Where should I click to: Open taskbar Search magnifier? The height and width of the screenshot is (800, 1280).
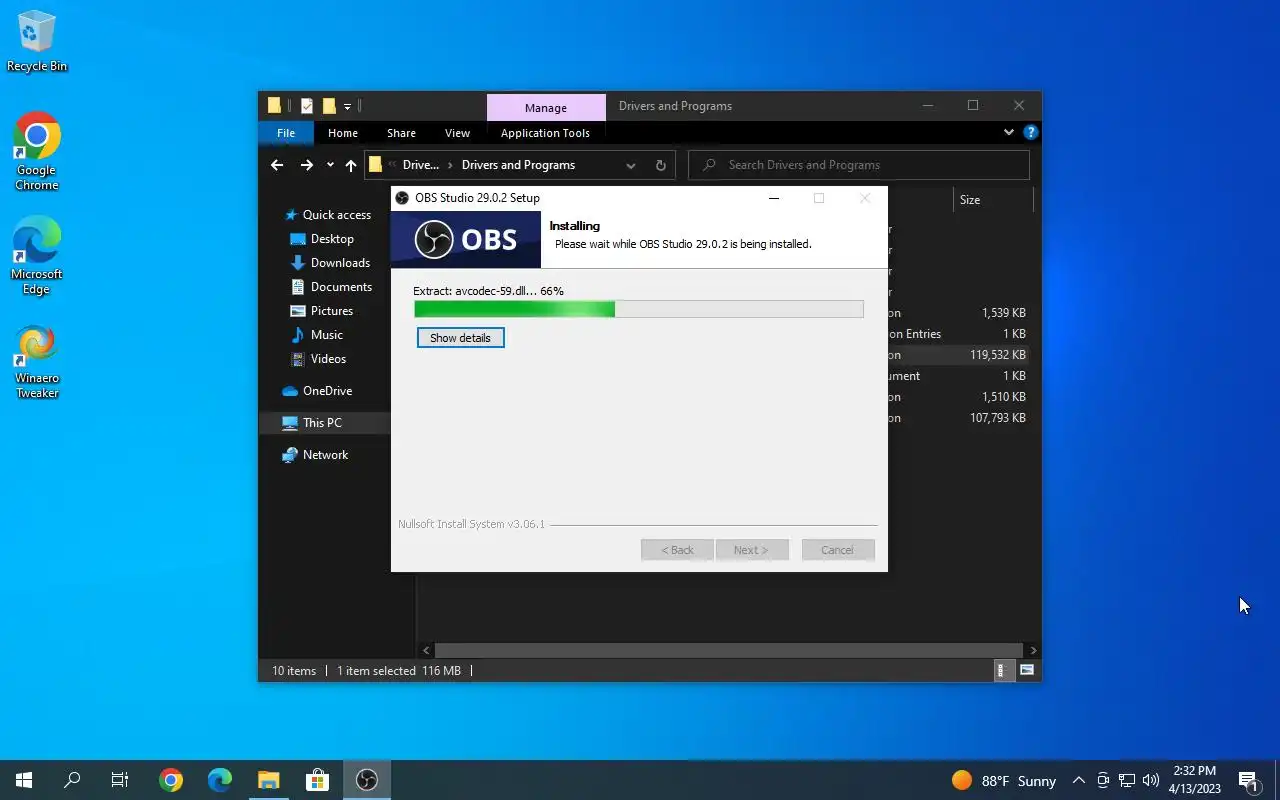click(72, 780)
